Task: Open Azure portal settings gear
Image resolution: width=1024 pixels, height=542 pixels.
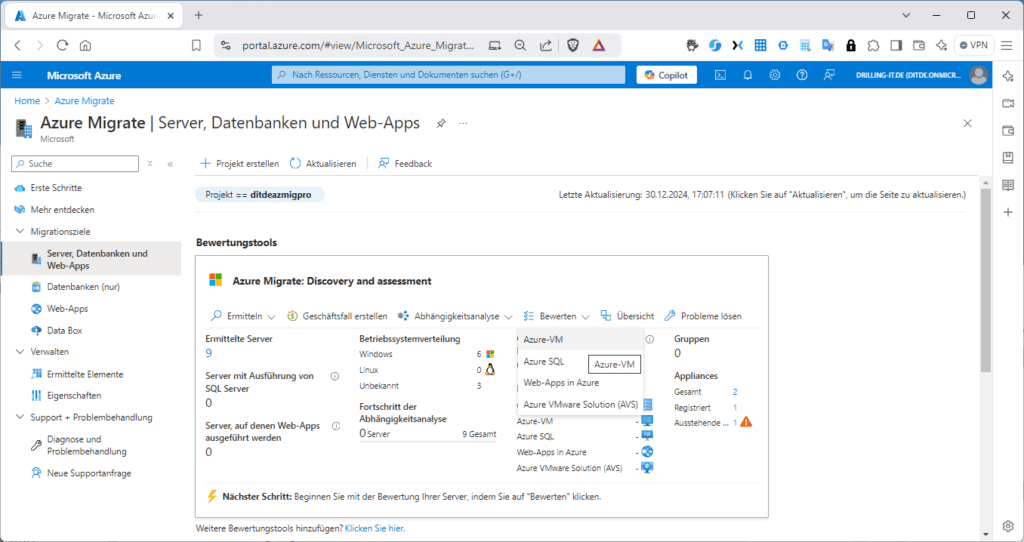Action: coord(775,75)
